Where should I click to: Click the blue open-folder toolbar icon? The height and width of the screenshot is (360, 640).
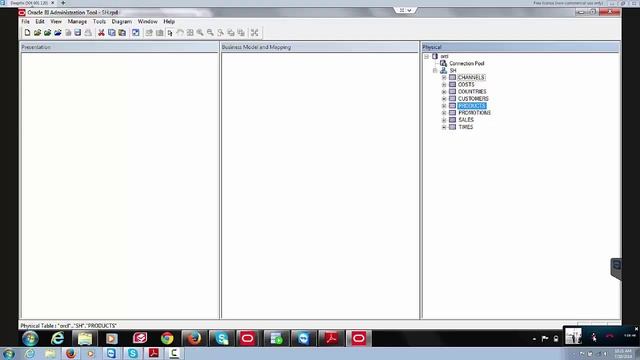pyautogui.click(x=58, y=33)
